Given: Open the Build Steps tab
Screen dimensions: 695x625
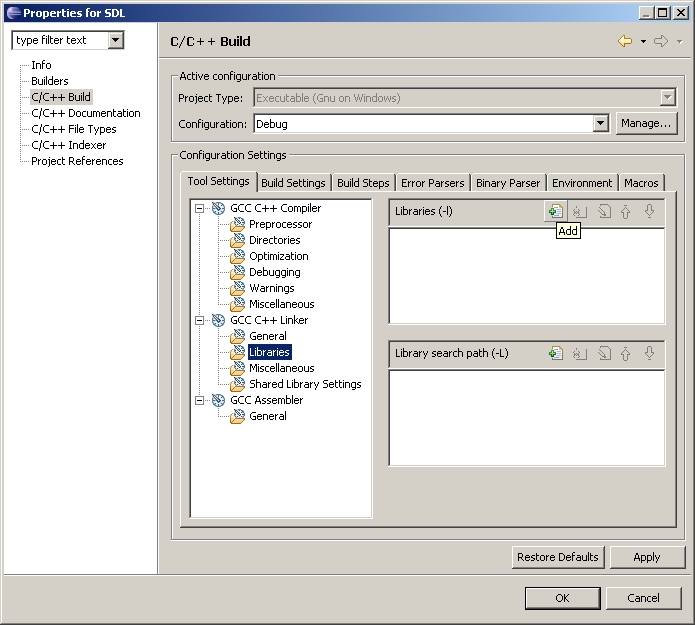Looking at the screenshot, I should coord(363,183).
